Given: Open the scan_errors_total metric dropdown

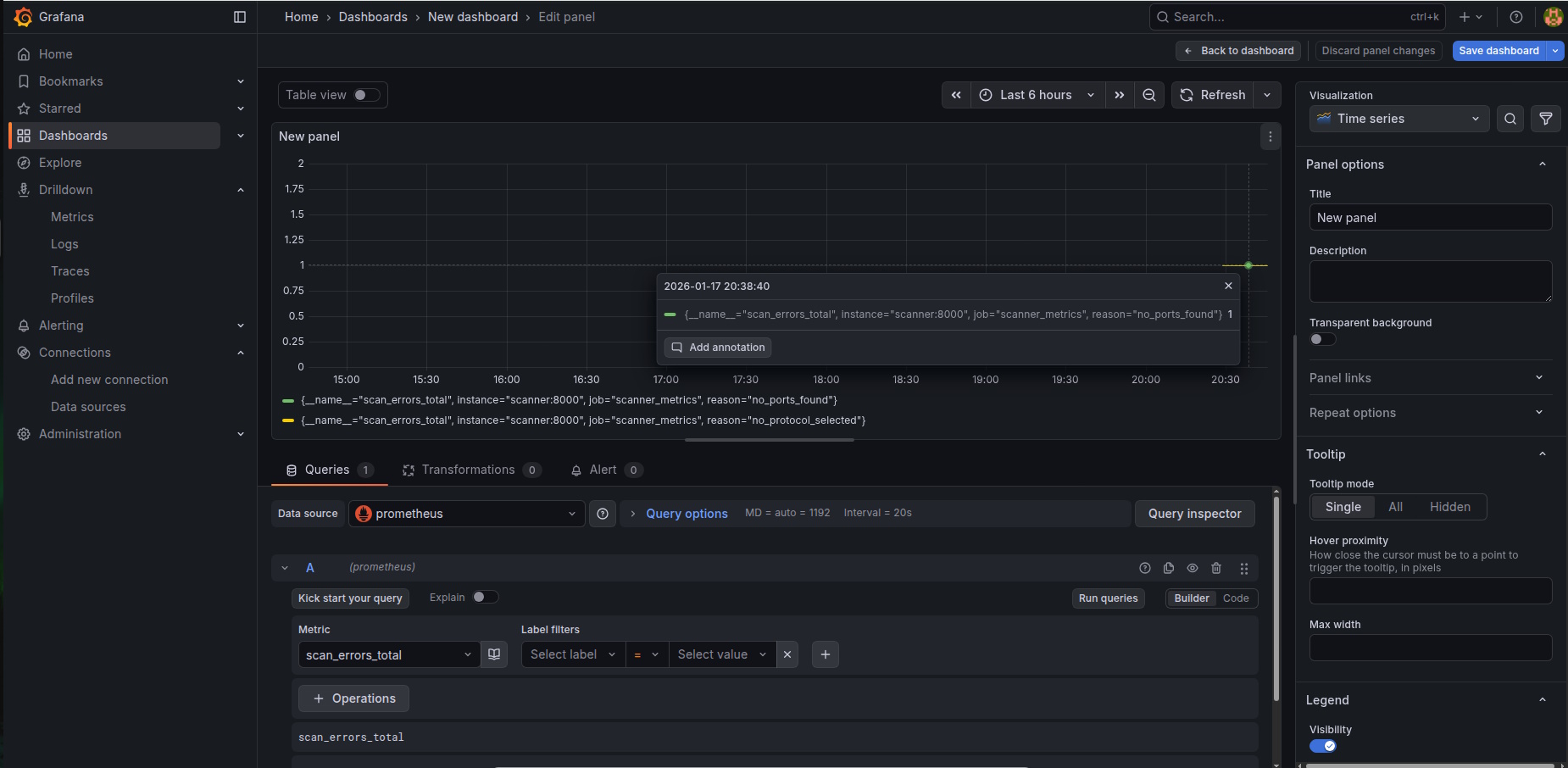Looking at the screenshot, I should (x=389, y=654).
